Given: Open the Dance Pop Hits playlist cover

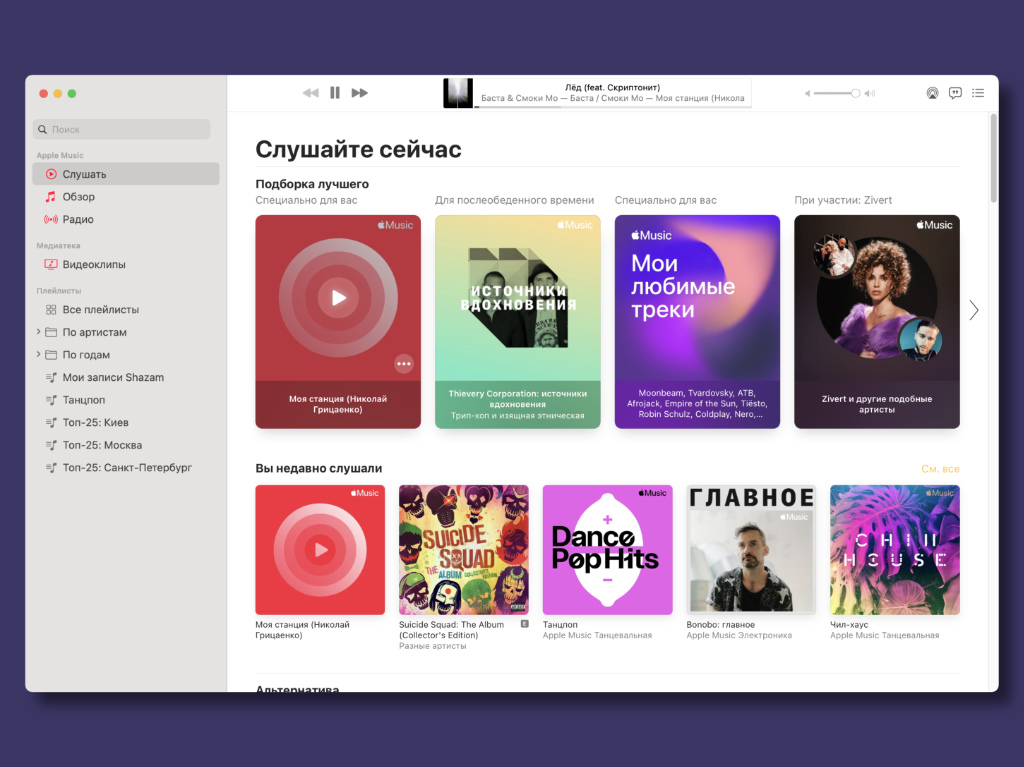Looking at the screenshot, I should click(x=607, y=549).
